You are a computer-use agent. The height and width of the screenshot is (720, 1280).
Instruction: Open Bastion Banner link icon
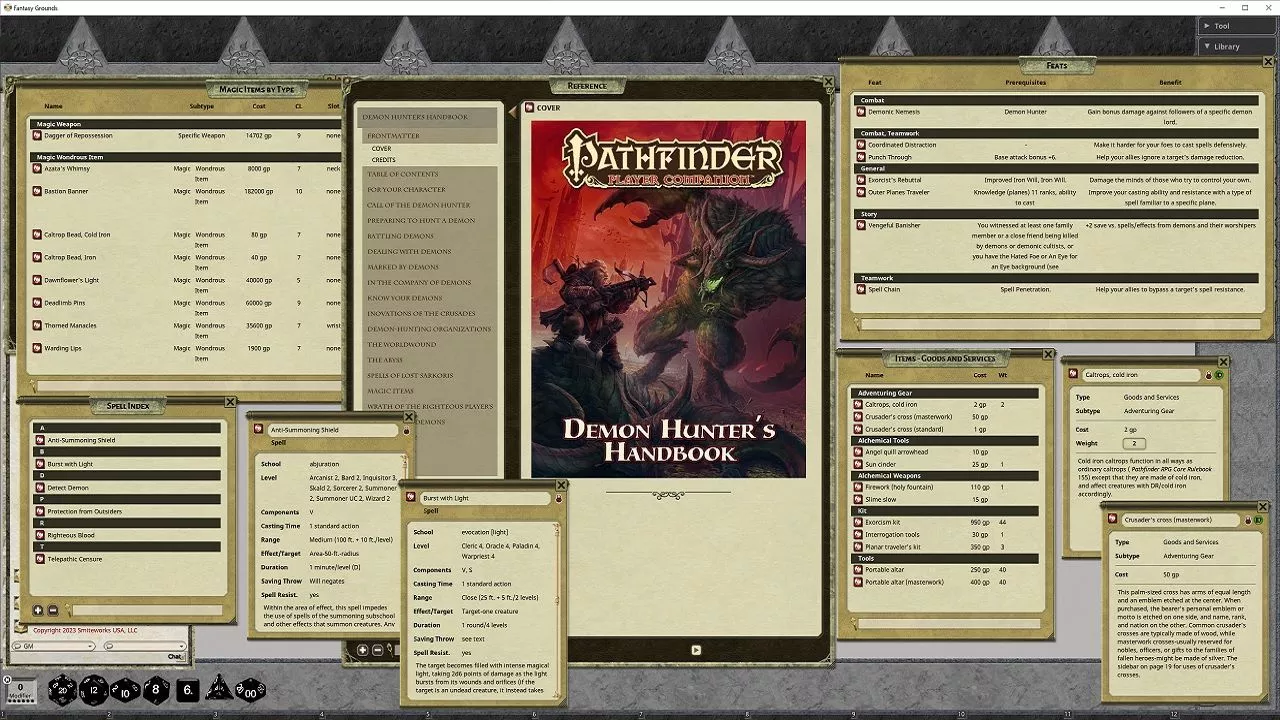click(x=38, y=191)
